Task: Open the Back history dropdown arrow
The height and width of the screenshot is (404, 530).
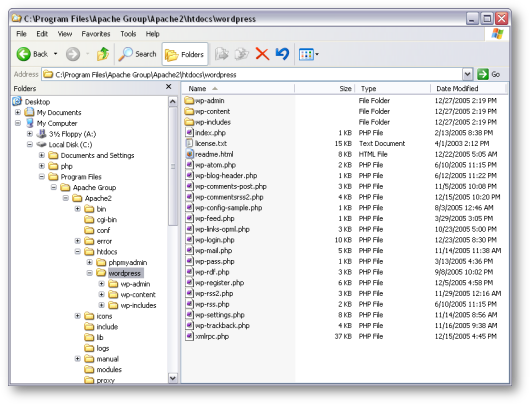Action: point(55,54)
